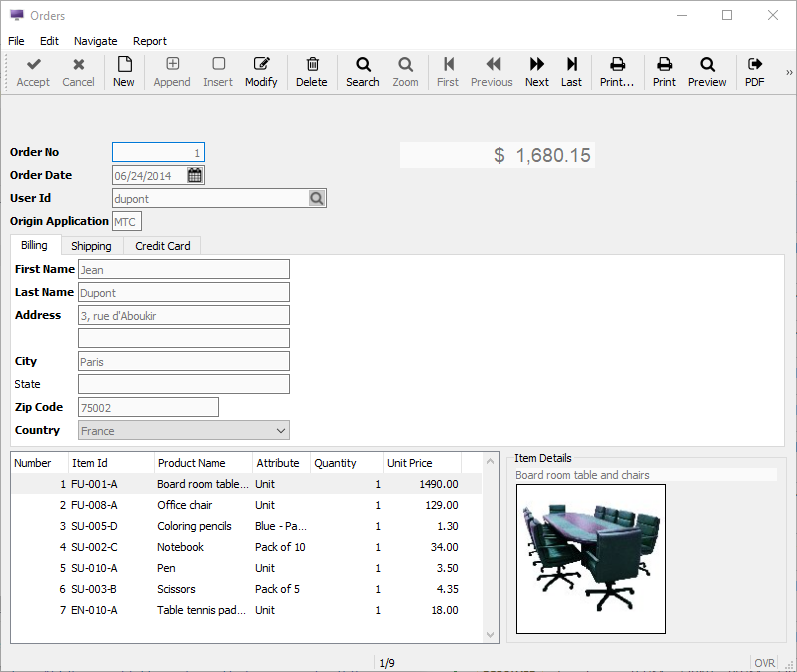This screenshot has height=672, width=797.
Task: Click the Zoom toolbar icon
Action: [405, 64]
